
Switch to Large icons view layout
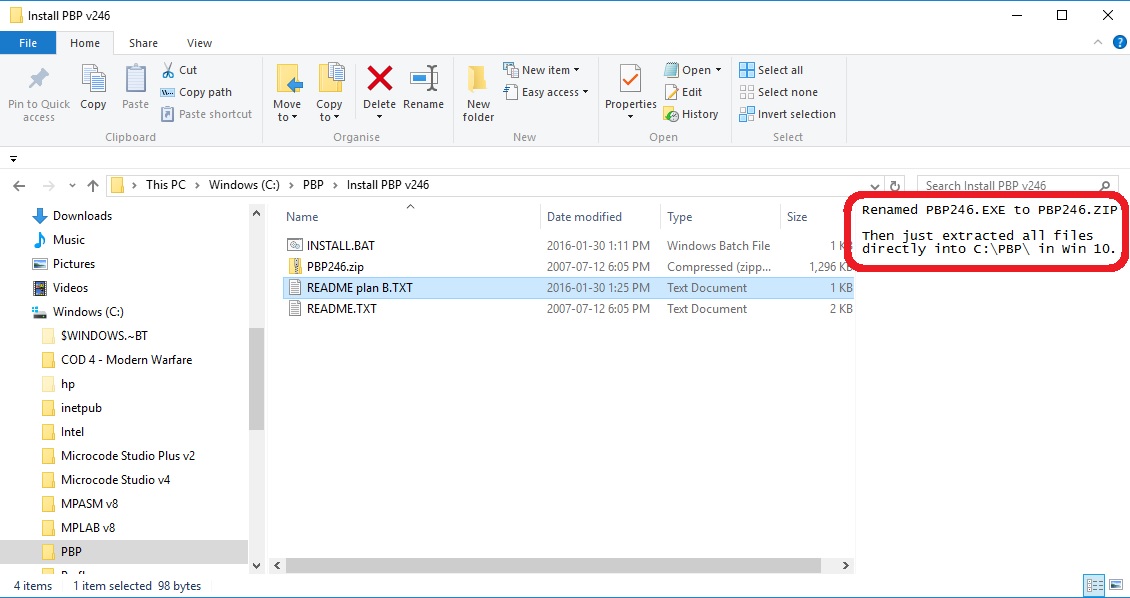pos(1114,585)
